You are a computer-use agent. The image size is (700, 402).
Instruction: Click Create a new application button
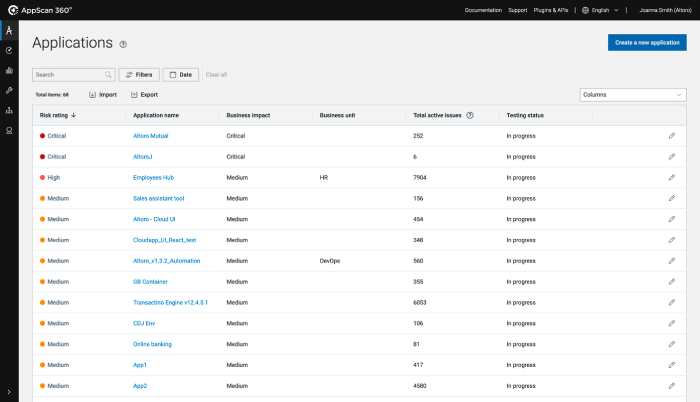tap(647, 42)
